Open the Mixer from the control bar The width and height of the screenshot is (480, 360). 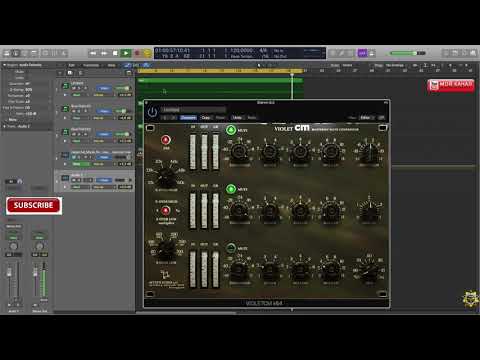tap(54, 53)
